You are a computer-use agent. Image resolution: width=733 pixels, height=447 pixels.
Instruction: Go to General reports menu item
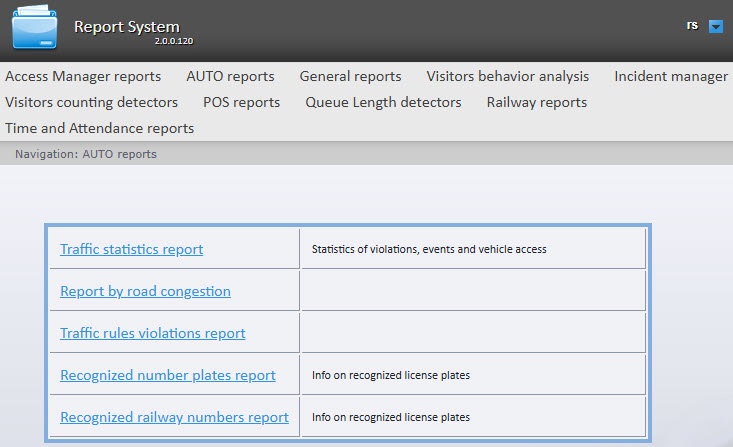(x=351, y=76)
